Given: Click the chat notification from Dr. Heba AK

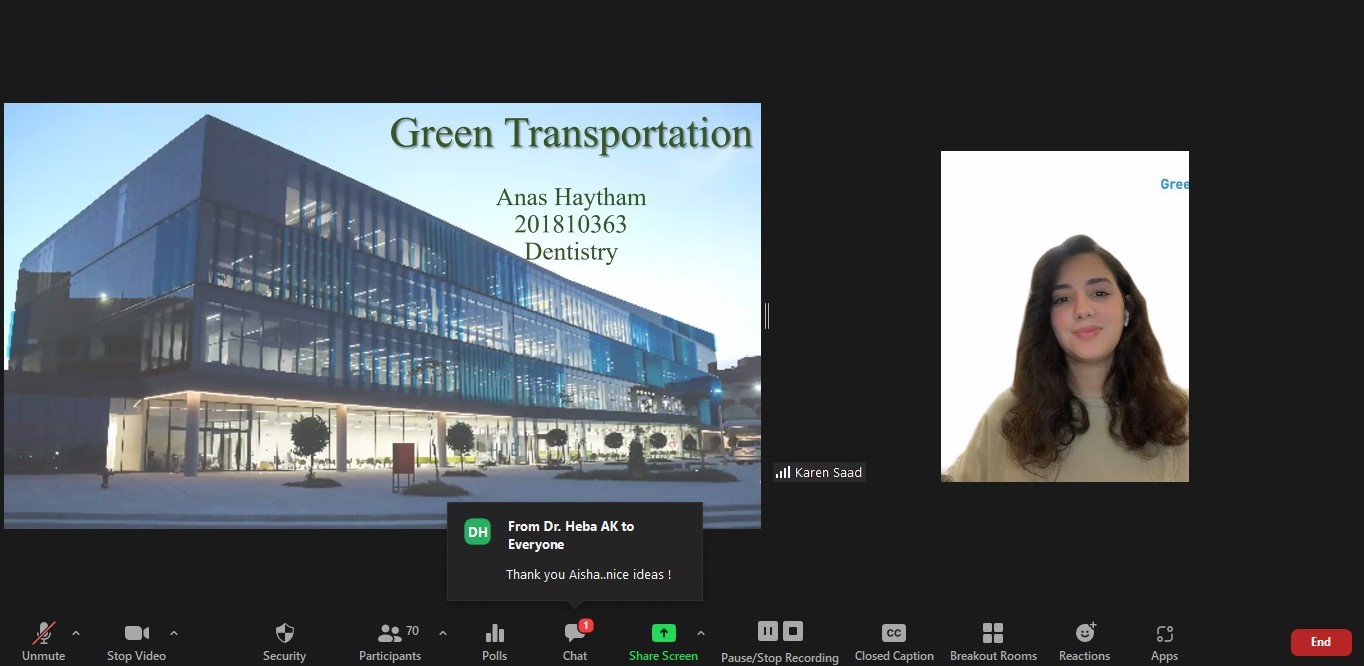Looking at the screenshot, I should click(x=574, y=552).
